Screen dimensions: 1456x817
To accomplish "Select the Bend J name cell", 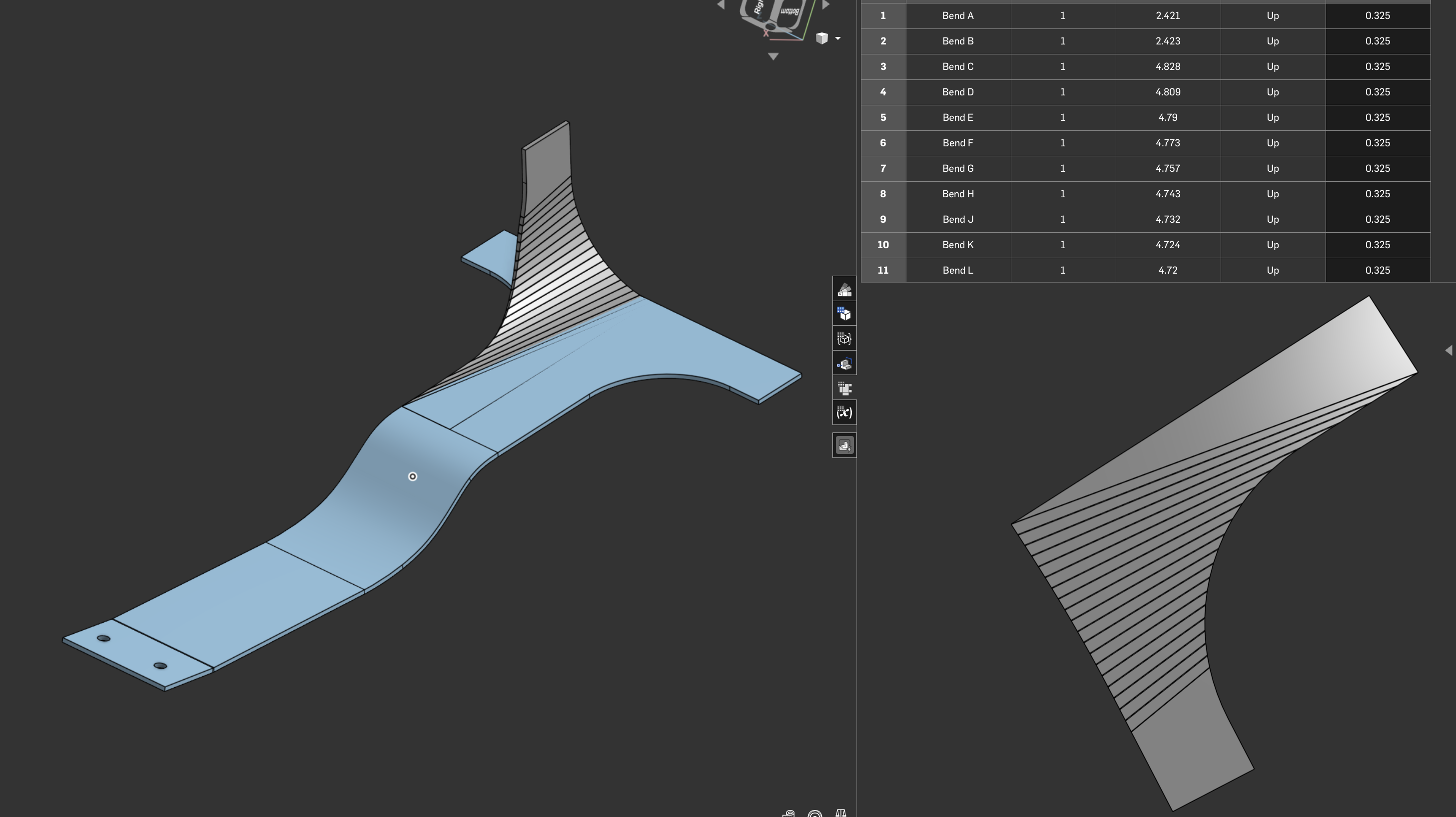I will coord(958,219).
